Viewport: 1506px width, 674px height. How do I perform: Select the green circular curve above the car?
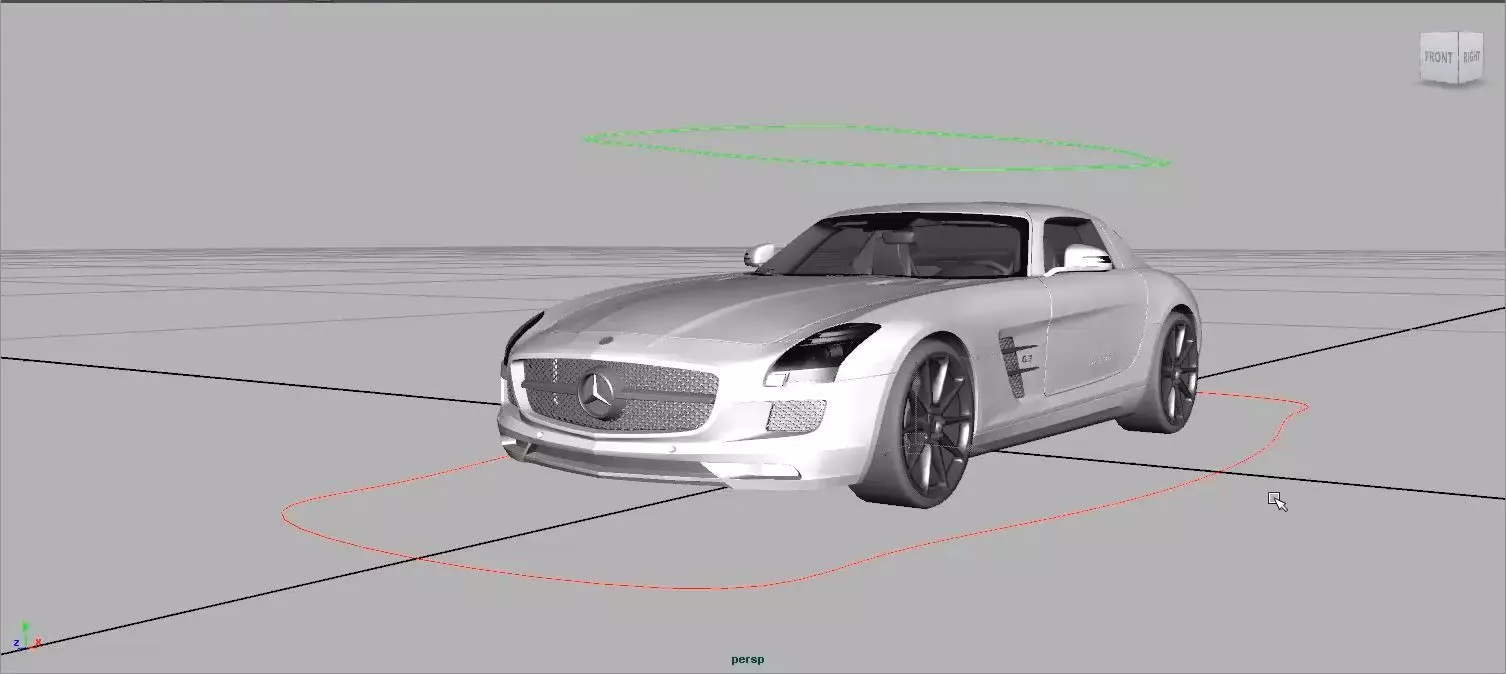[877, 147]
